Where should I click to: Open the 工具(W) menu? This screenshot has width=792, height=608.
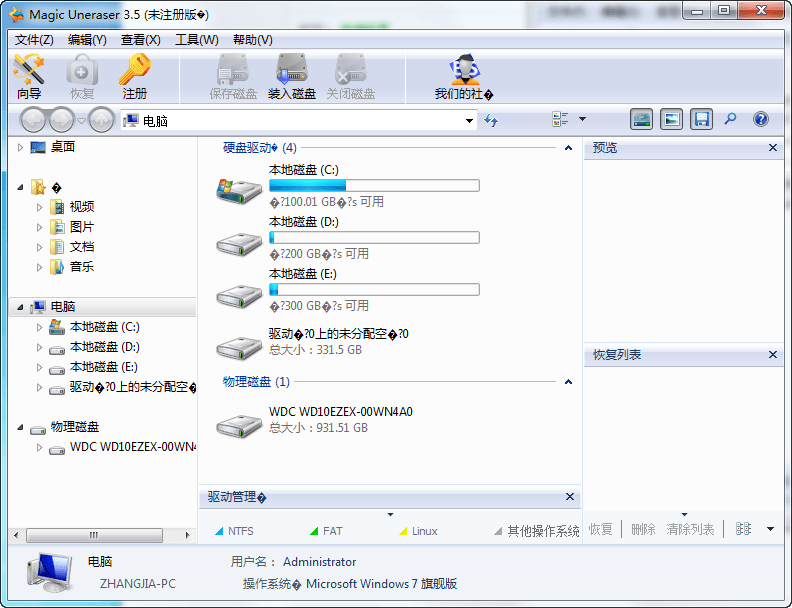tap(196, 40)
